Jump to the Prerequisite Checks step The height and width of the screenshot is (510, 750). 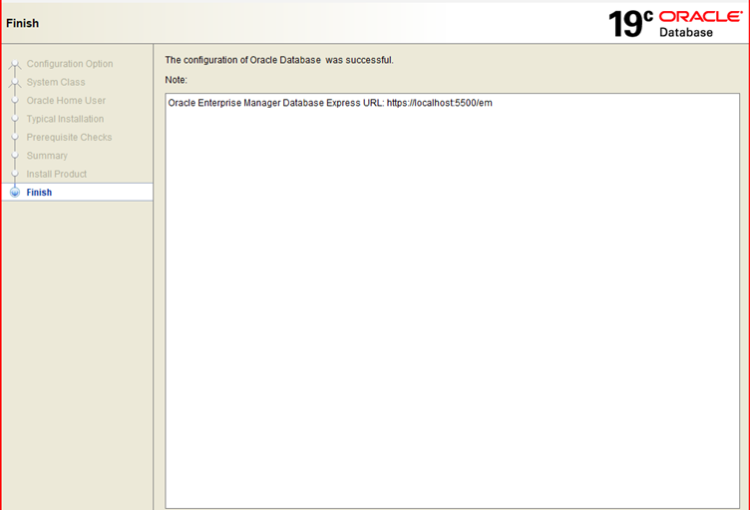[x=69, y=137]
